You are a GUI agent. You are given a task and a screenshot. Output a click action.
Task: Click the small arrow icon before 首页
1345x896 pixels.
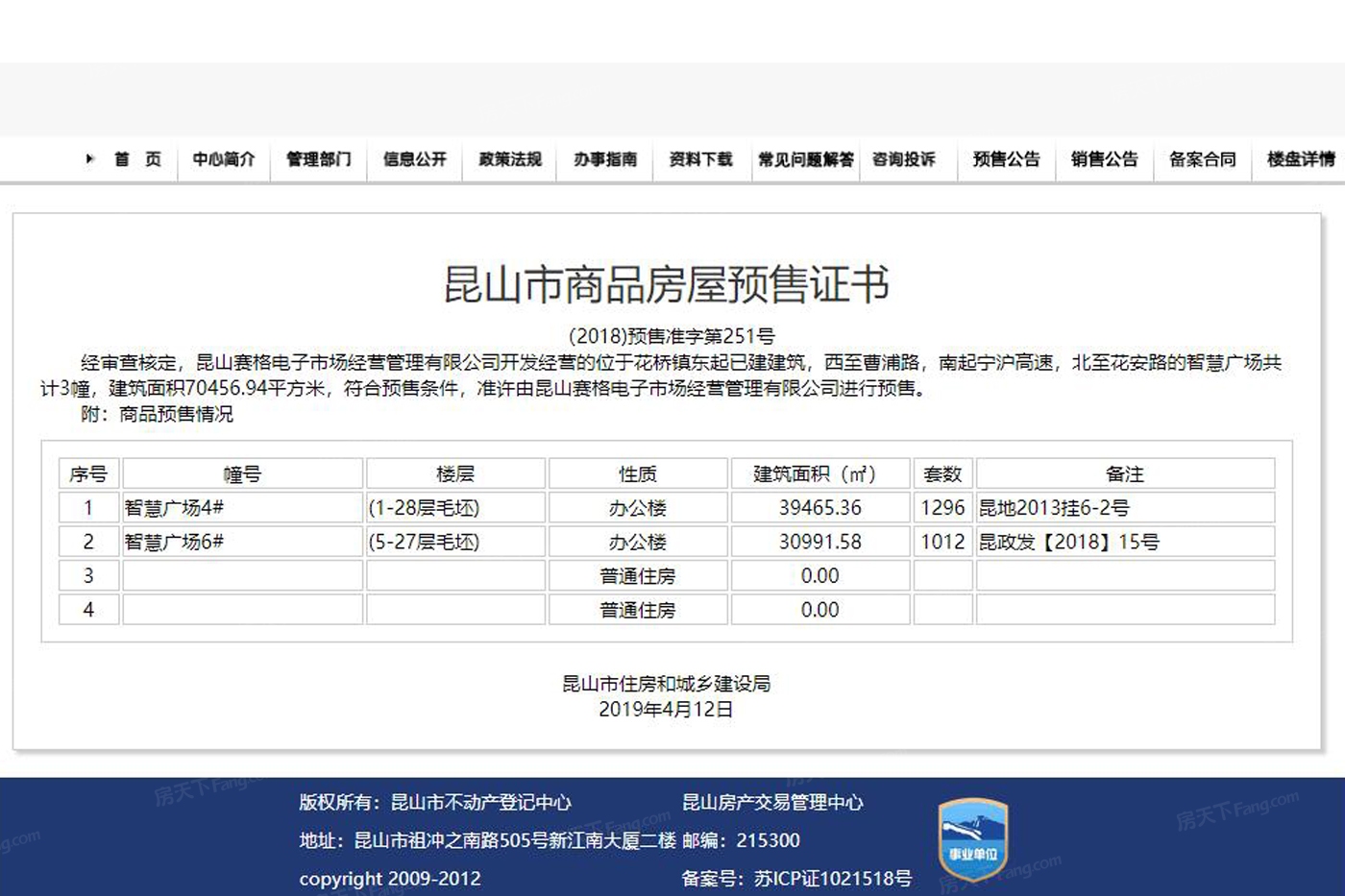(x=90, y=159)
